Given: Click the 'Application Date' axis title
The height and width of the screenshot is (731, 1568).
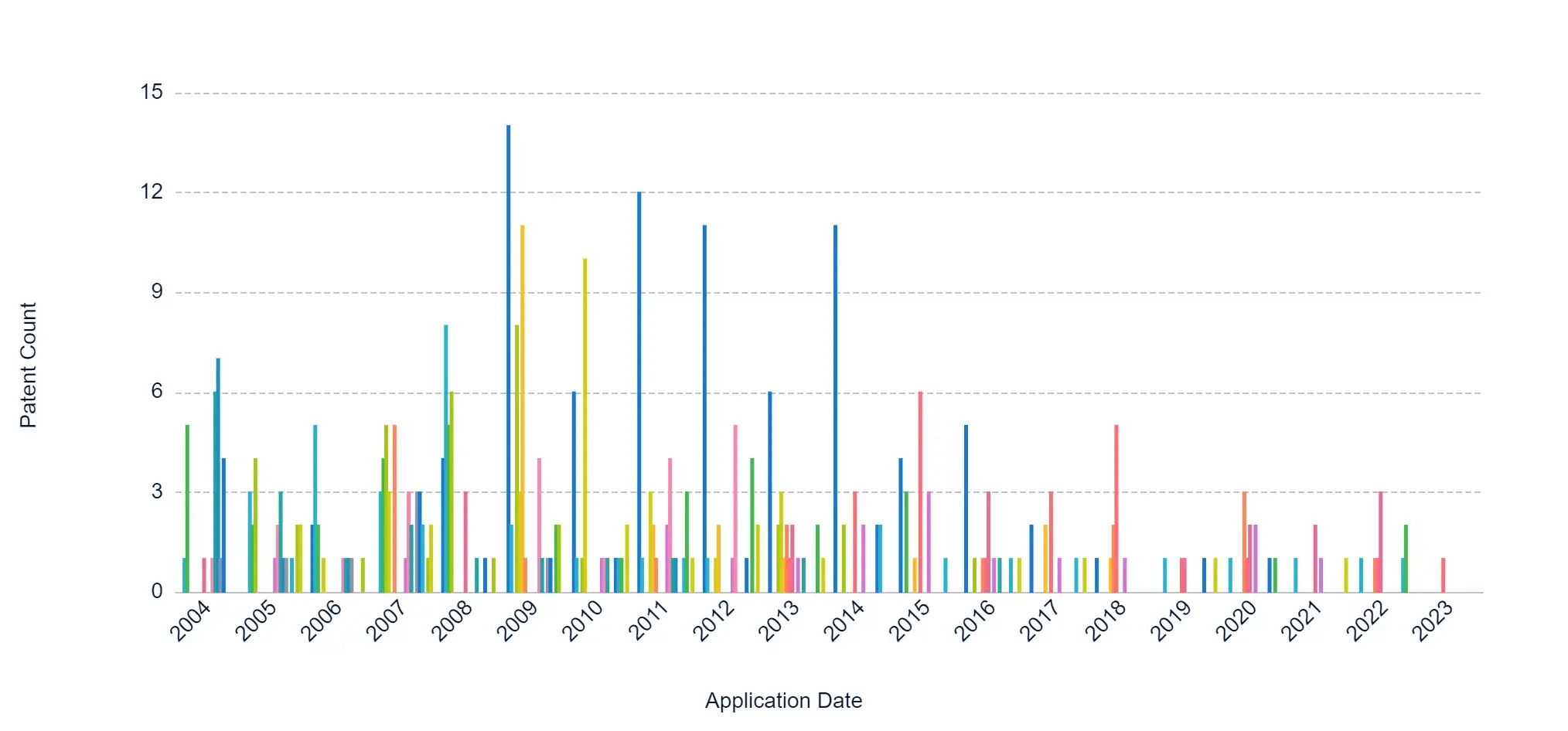Looking at the screenshot, I should [783, 701].
